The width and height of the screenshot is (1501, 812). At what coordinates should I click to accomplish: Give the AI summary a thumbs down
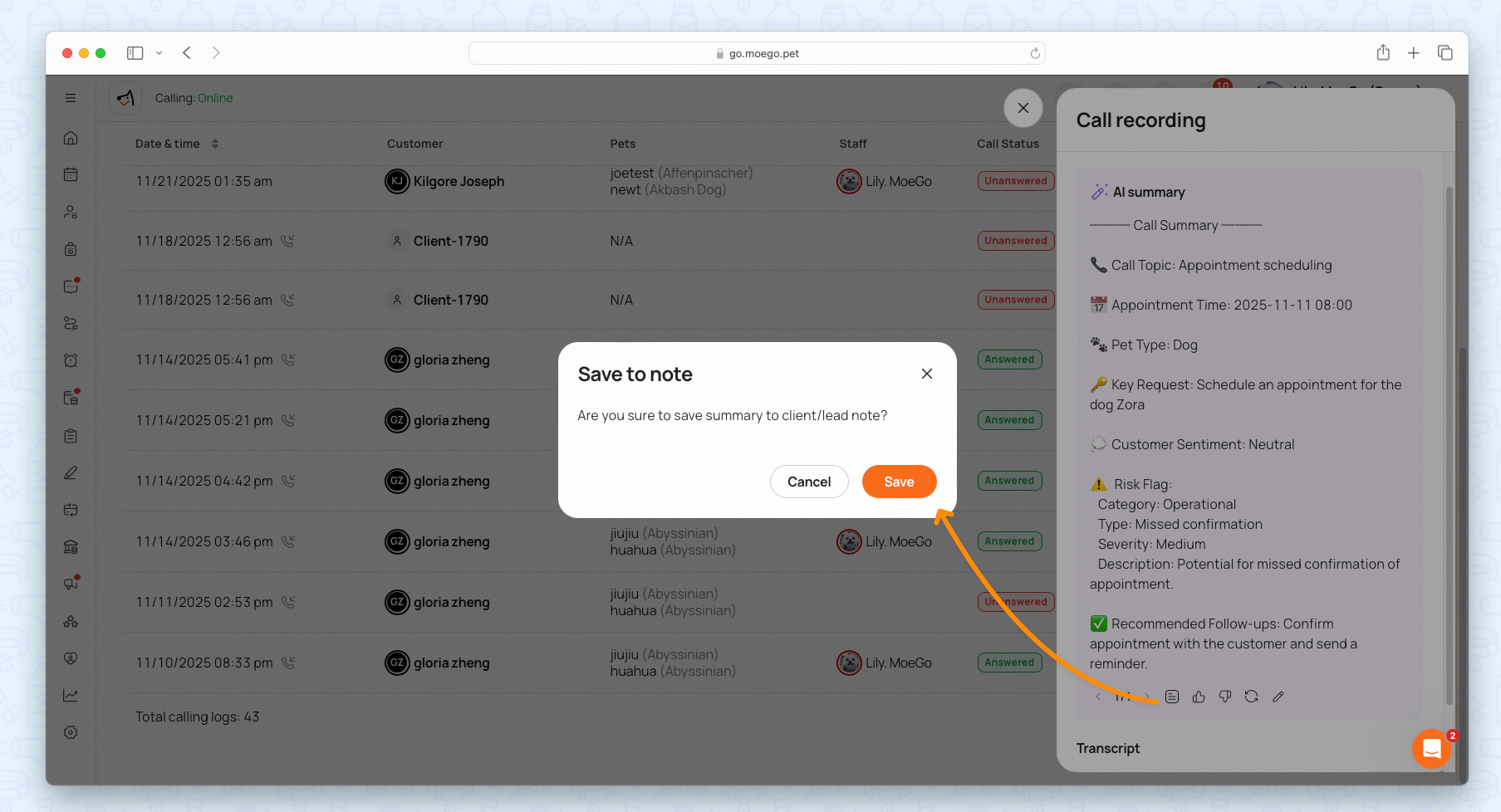pos(1225,697)
